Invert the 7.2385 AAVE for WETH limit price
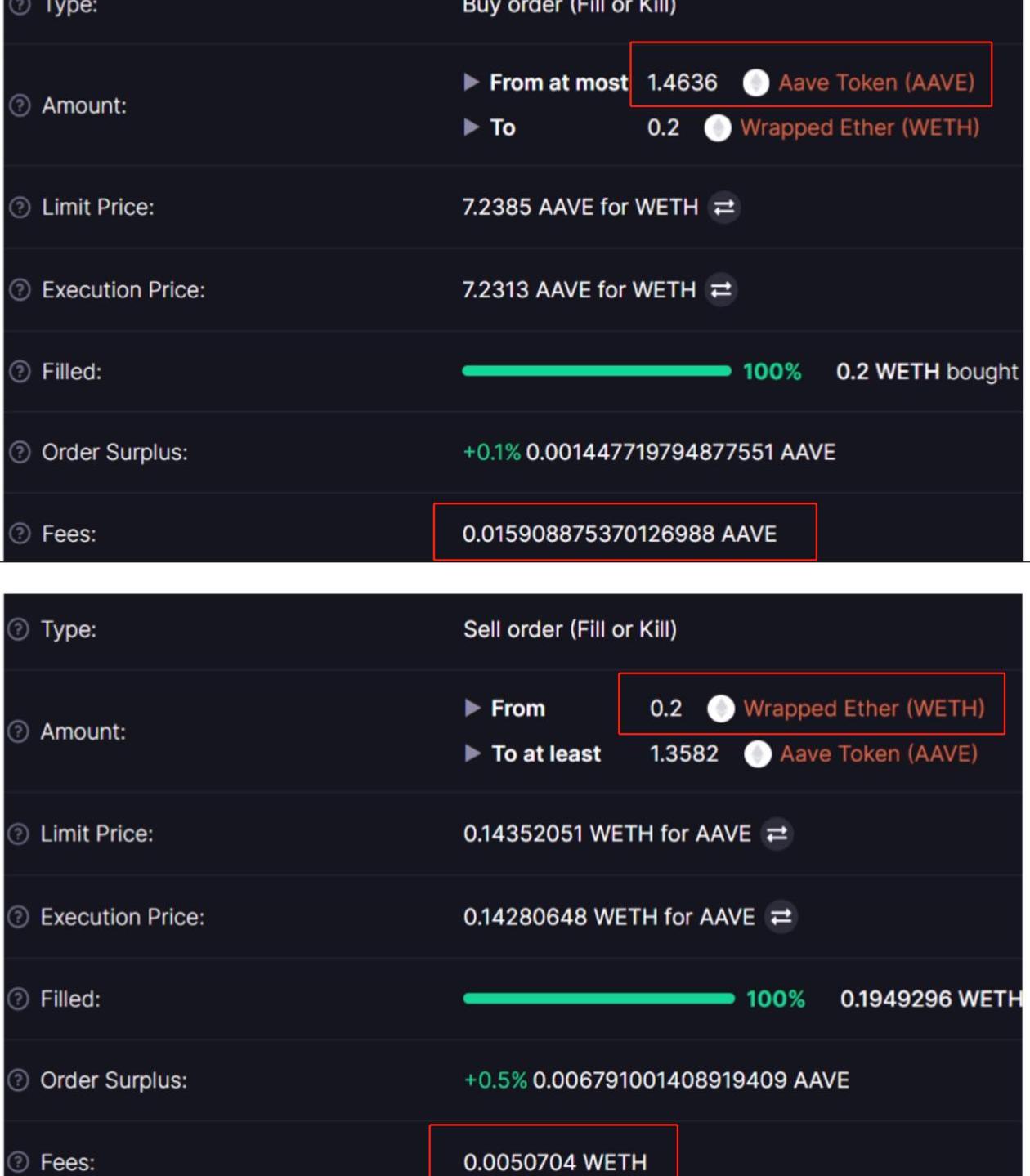 pyautogui.click(x=723, y=208)
